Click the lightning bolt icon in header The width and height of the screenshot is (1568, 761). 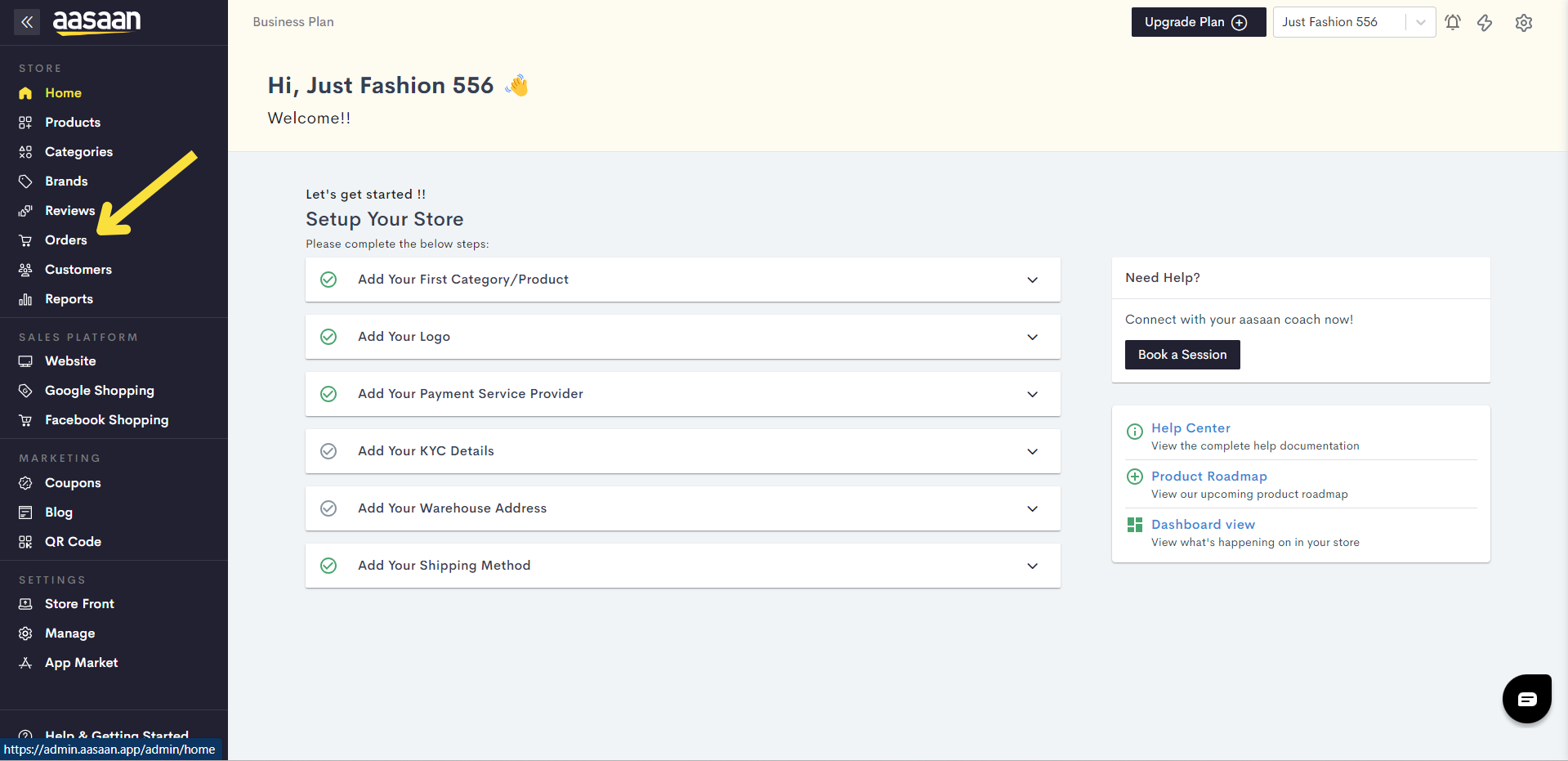(1485, 22)
